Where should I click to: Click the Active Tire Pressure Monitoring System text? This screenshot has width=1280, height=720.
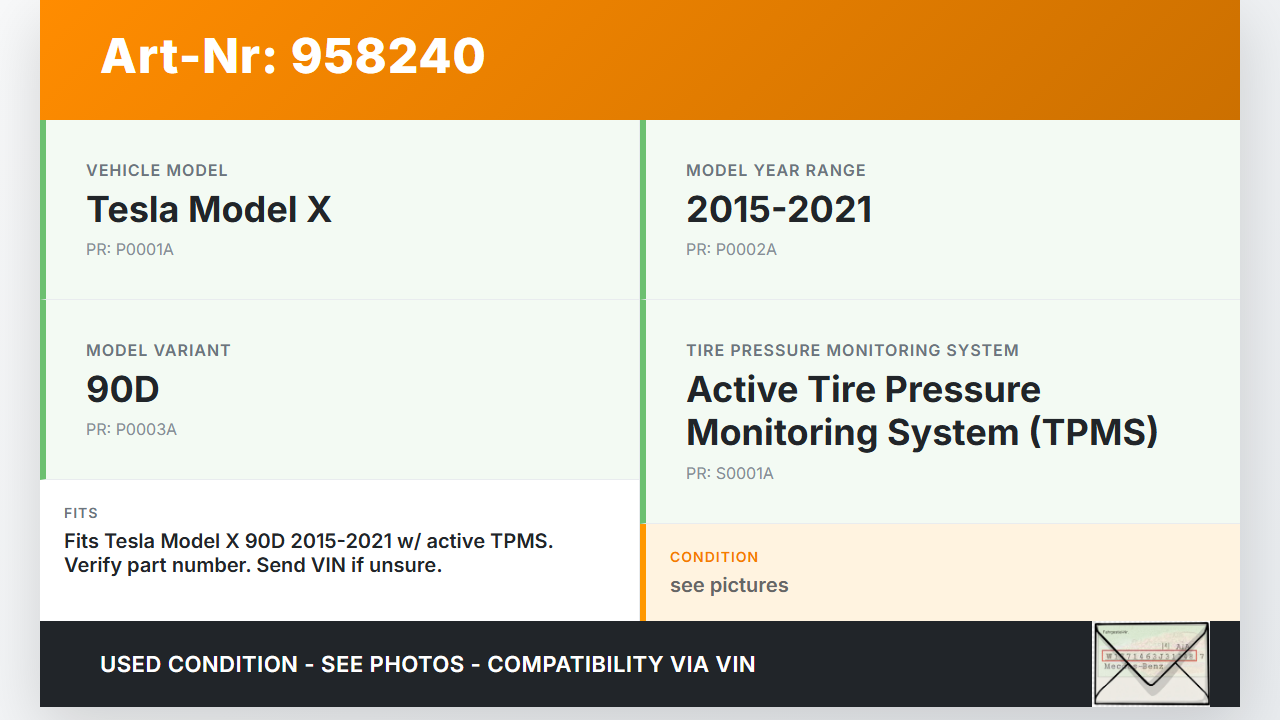click(x=921, y=411)
